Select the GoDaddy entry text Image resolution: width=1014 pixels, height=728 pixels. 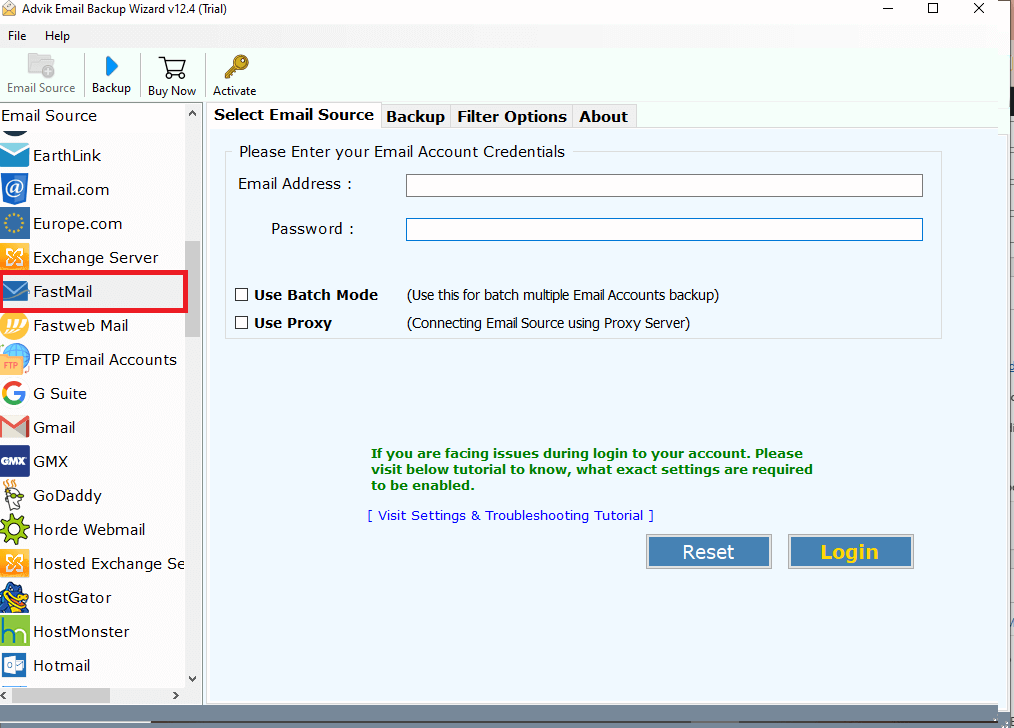click(67, 496)
